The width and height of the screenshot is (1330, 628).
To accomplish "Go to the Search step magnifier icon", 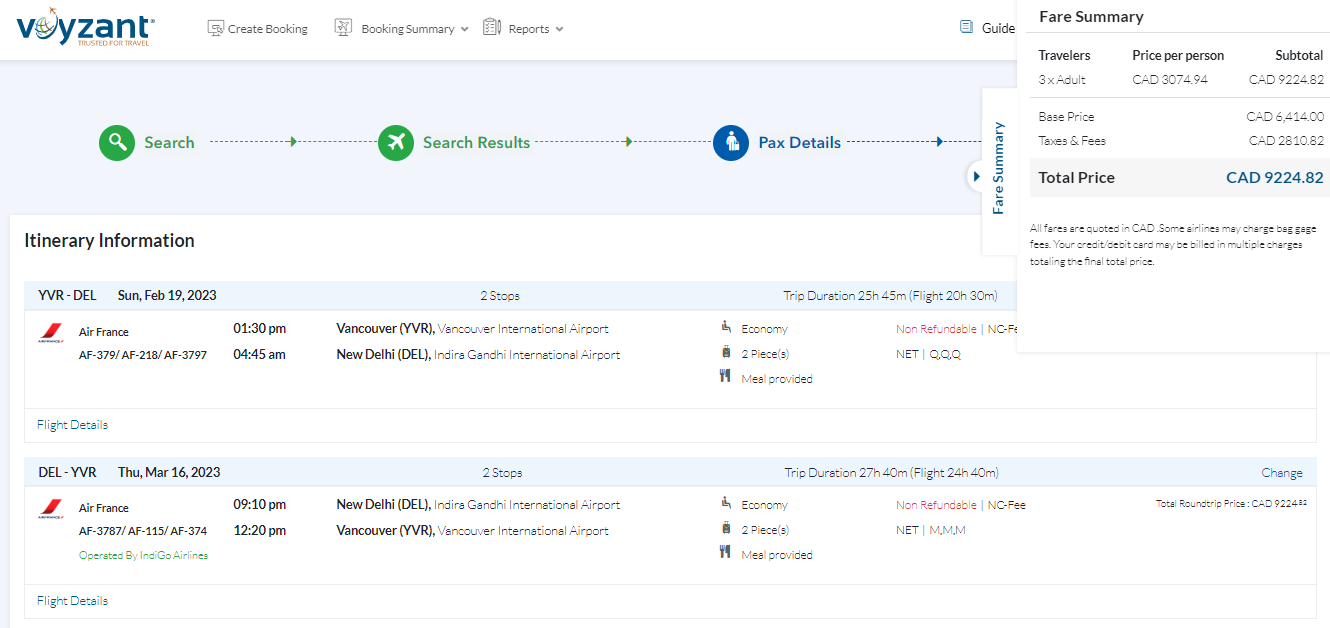I will 117,142.
